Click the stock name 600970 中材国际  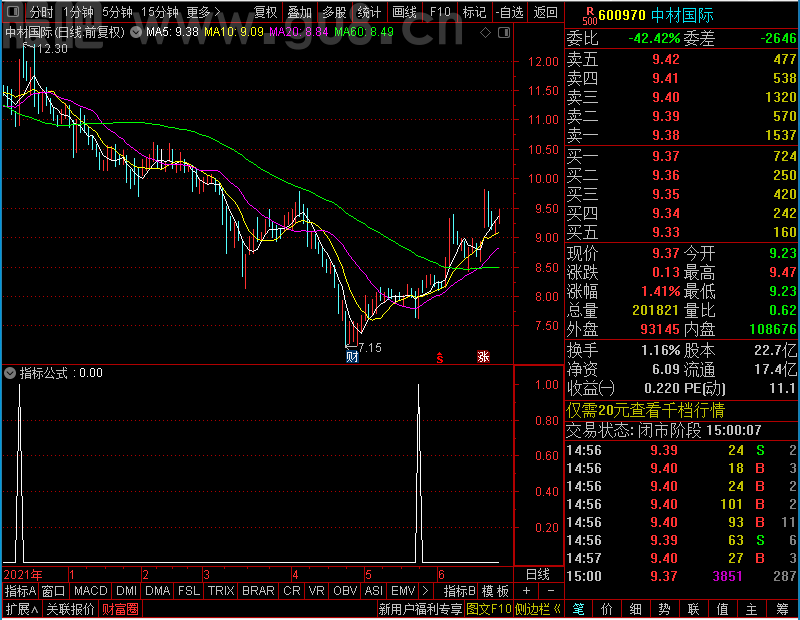point(656,16)
